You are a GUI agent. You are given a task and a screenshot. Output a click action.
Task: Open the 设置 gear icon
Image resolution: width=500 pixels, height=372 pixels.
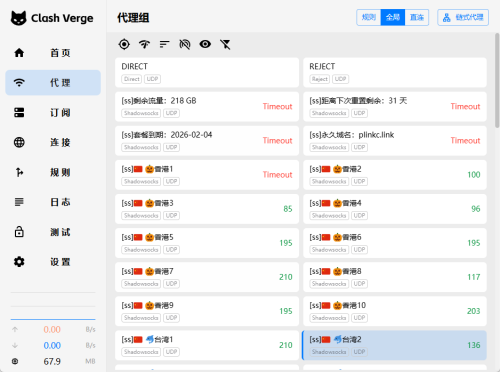click(19, 262)
